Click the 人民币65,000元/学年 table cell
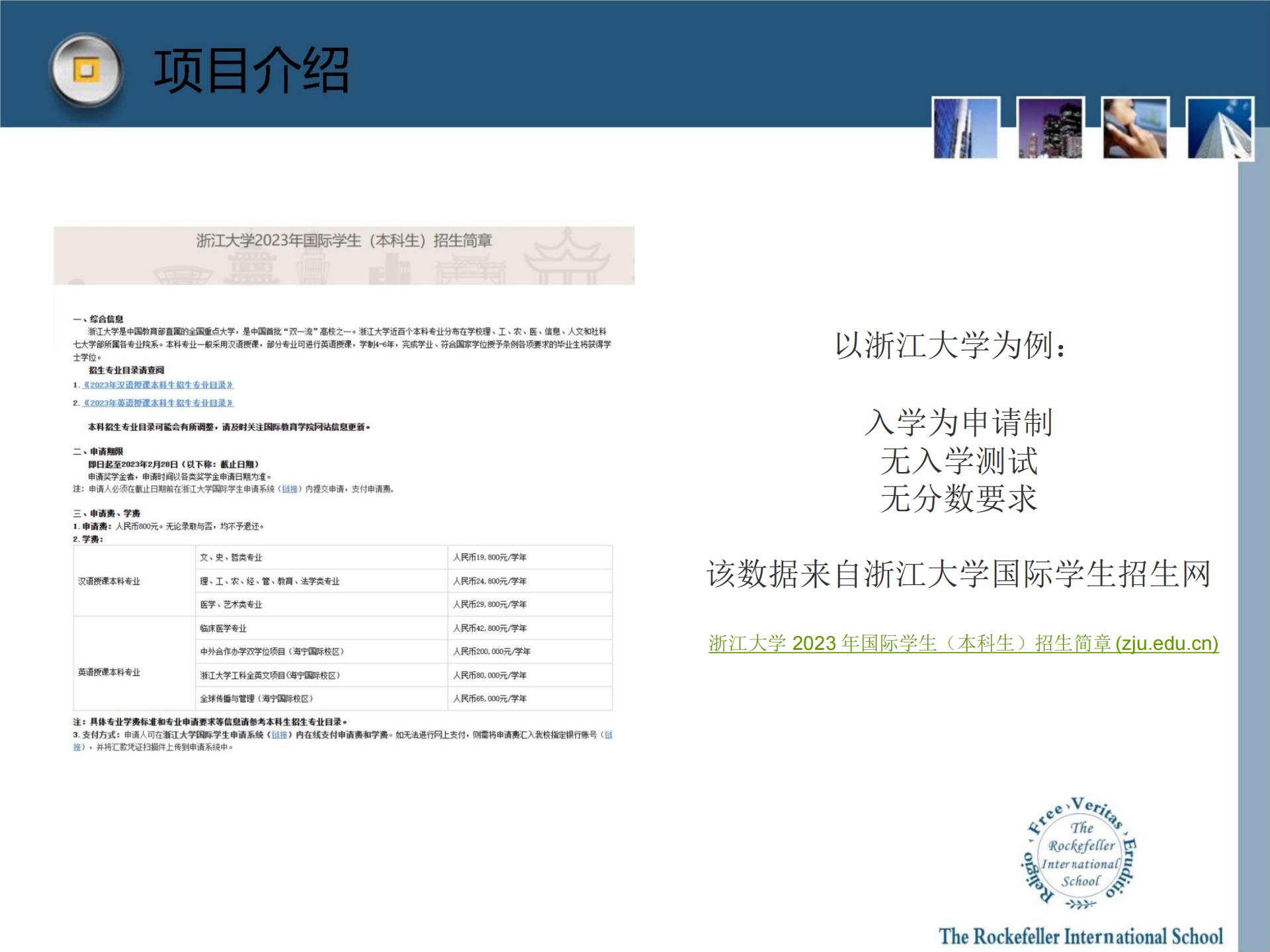1270x952 pixels. click(x=530, y=698)
